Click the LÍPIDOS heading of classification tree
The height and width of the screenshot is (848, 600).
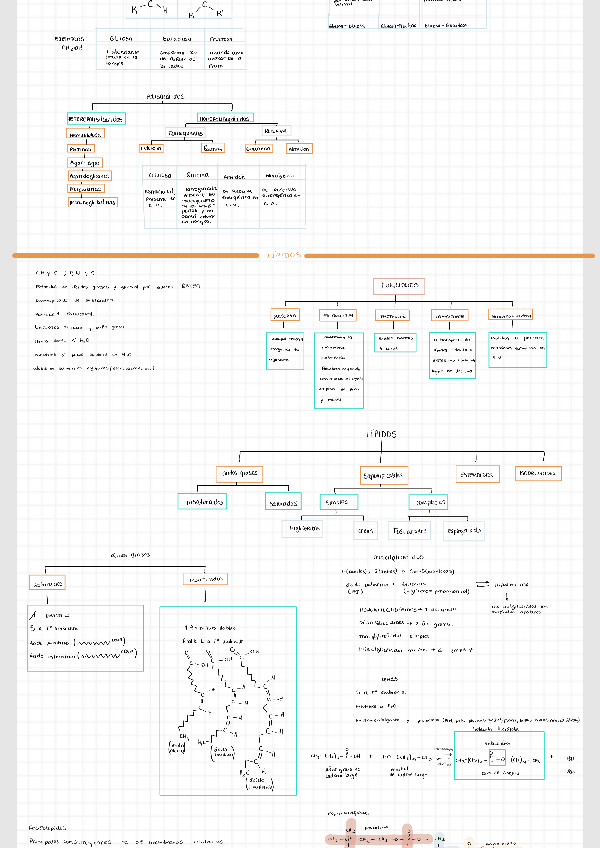click(x=380, y=435)
